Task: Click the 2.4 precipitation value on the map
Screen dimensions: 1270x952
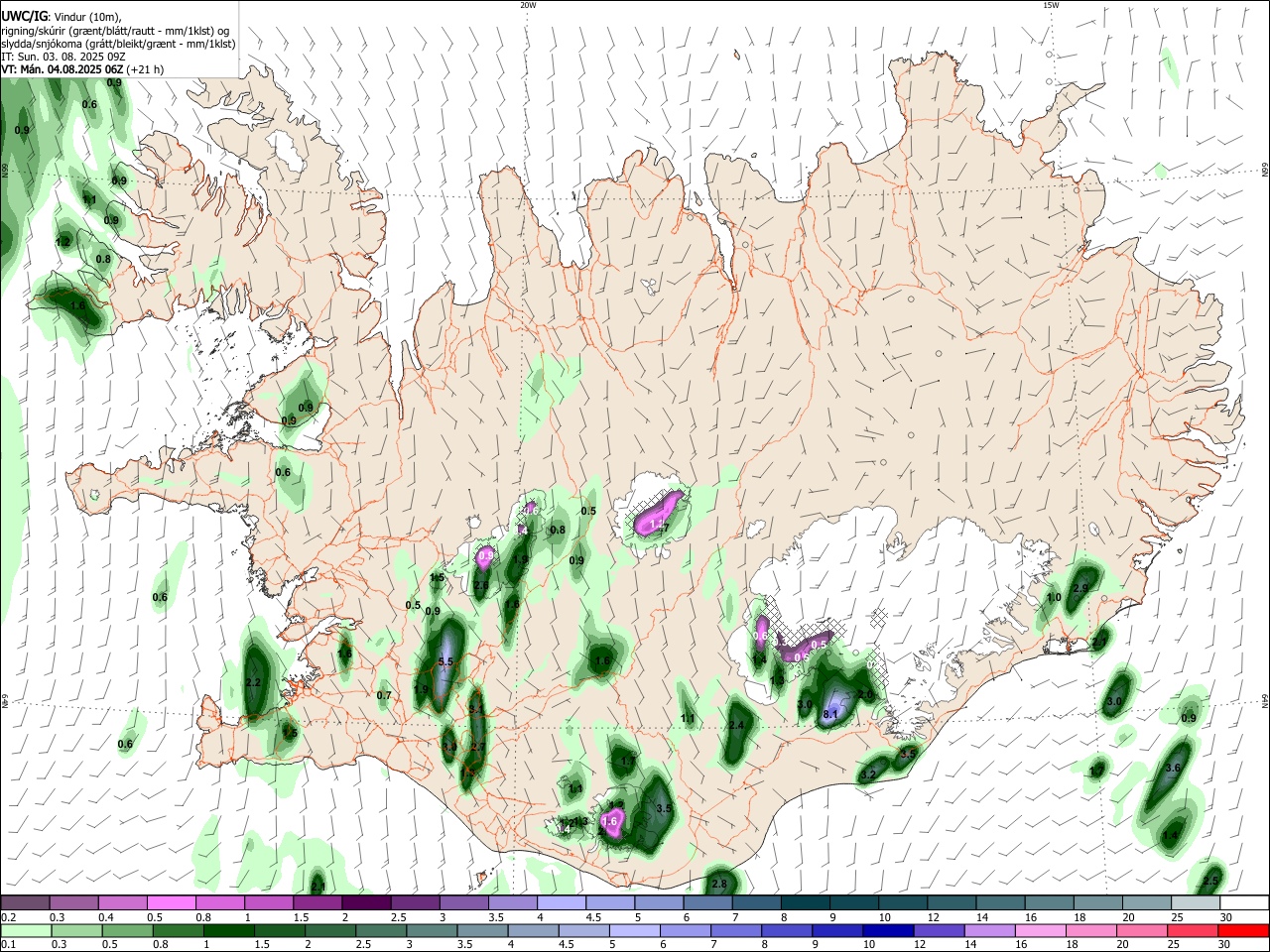Action: point(736,726)
